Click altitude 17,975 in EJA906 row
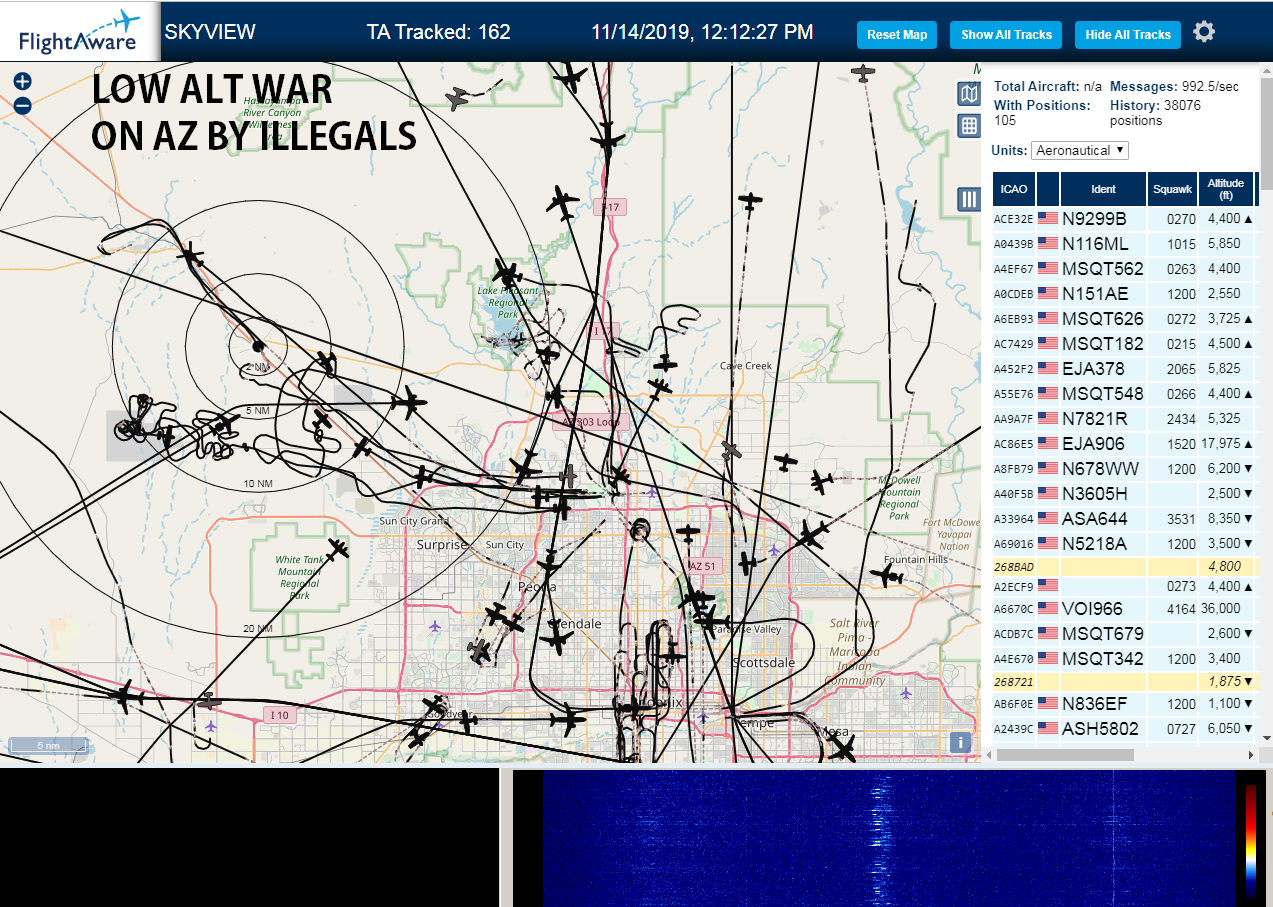This screenshot has width=1273, height=907. pos(1221,443)
